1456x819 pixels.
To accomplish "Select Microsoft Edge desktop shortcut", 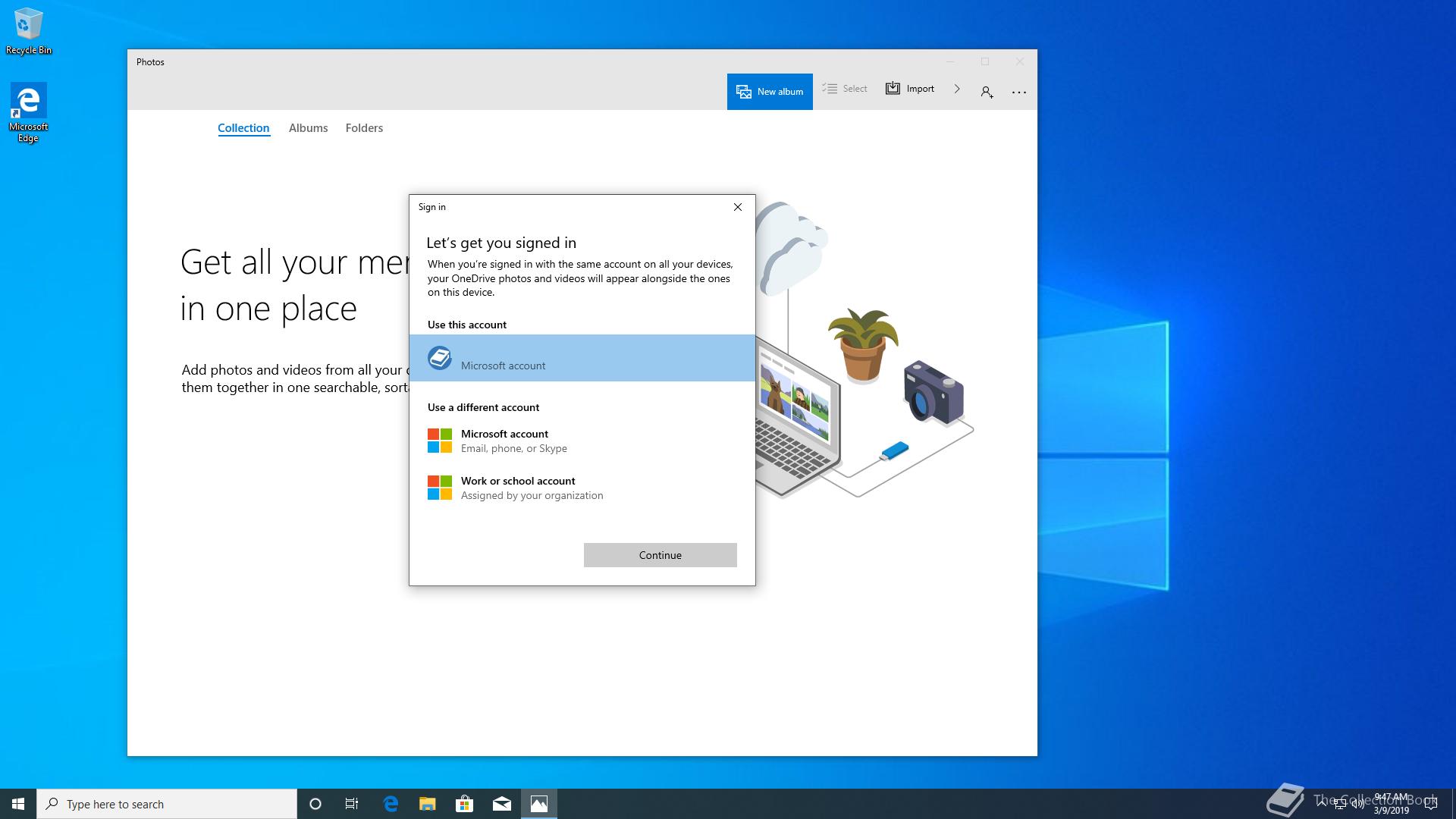I will [x=28, y=113].
